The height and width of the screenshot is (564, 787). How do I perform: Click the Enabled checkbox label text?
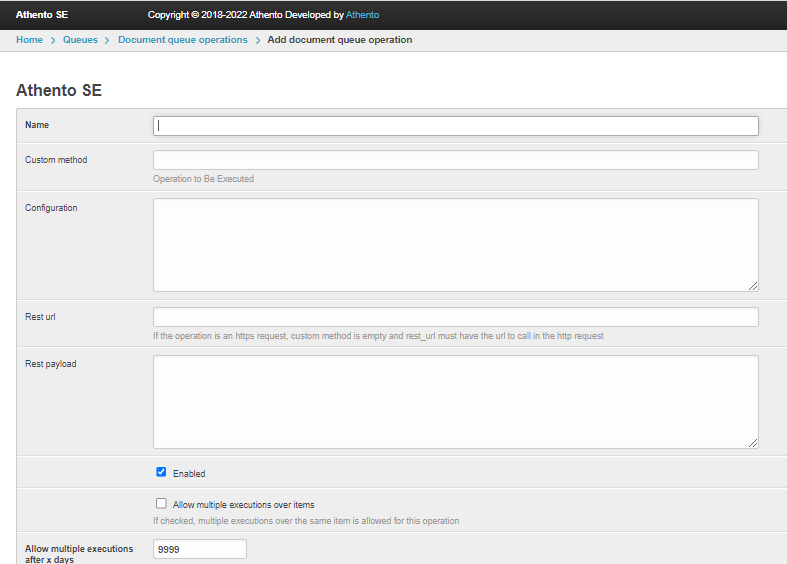189,474
